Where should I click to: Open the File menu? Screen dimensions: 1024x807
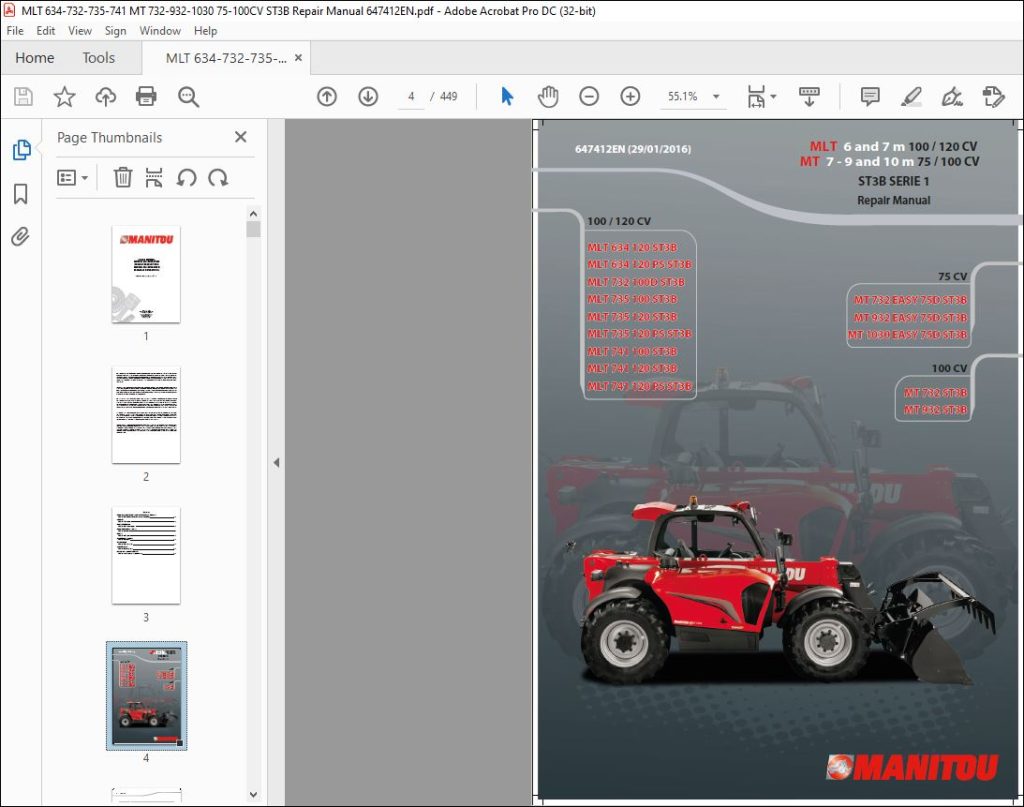click(15, 31)
